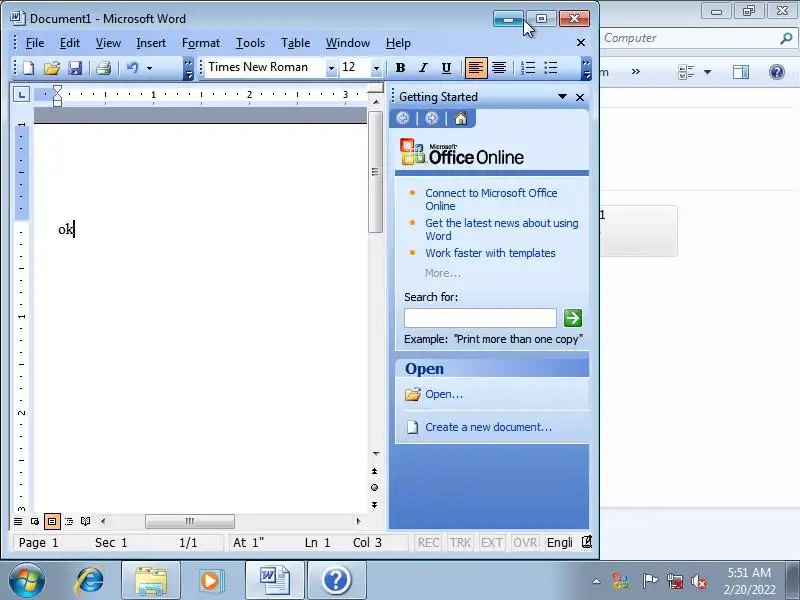The width and height of the screenshot is (800, 600).
Task: Click spelling and grammar status icon
Action: [587, 542]
